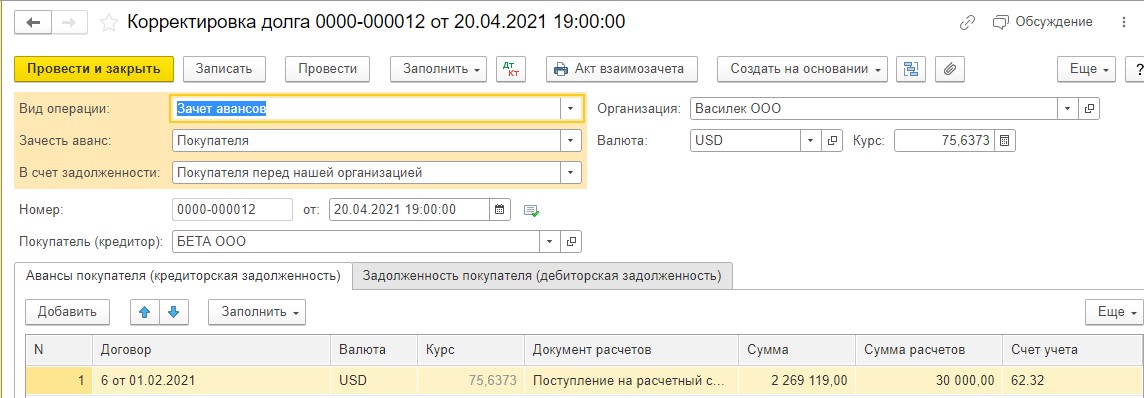The image size is (1144, 398).
Task: Open the Еще menu in top toolbar
Action: [1087, 69]
